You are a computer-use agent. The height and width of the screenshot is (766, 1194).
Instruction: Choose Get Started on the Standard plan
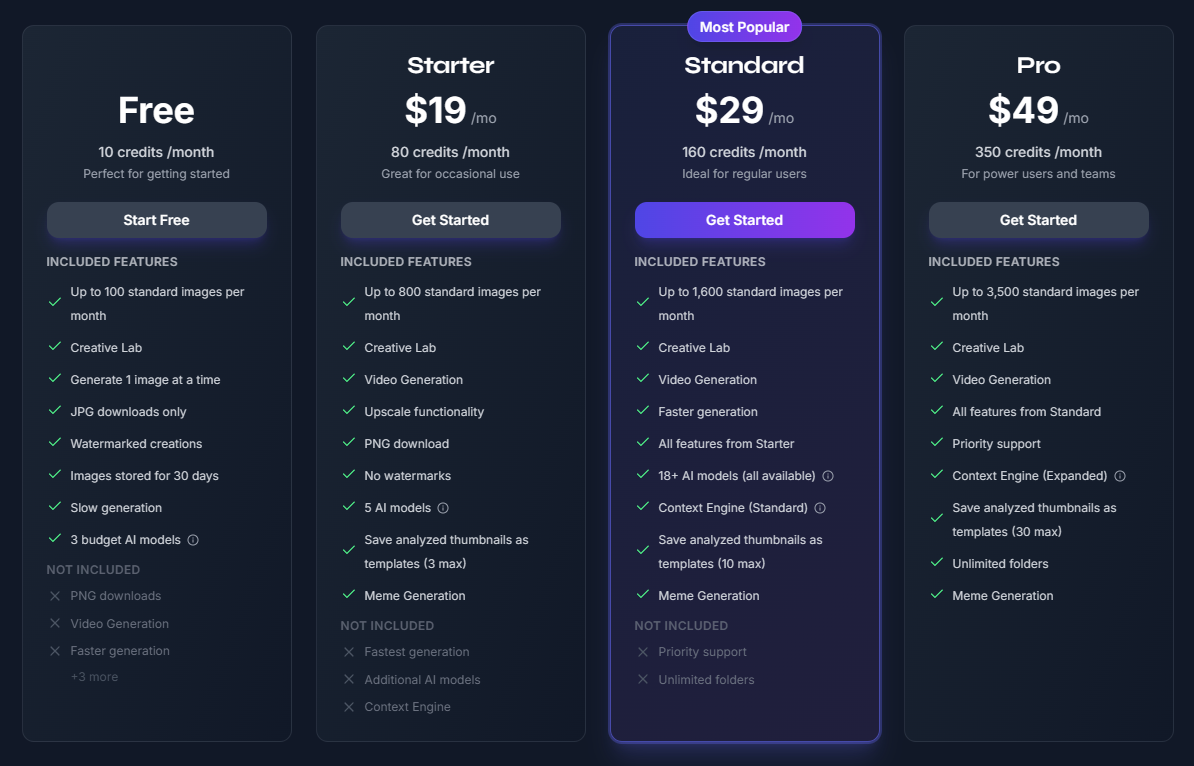tap(745, 220)
